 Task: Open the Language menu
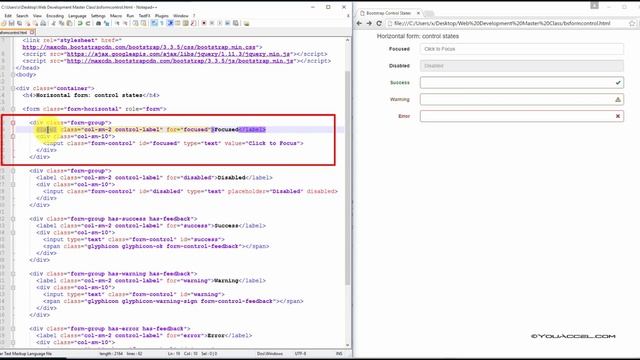77,16
